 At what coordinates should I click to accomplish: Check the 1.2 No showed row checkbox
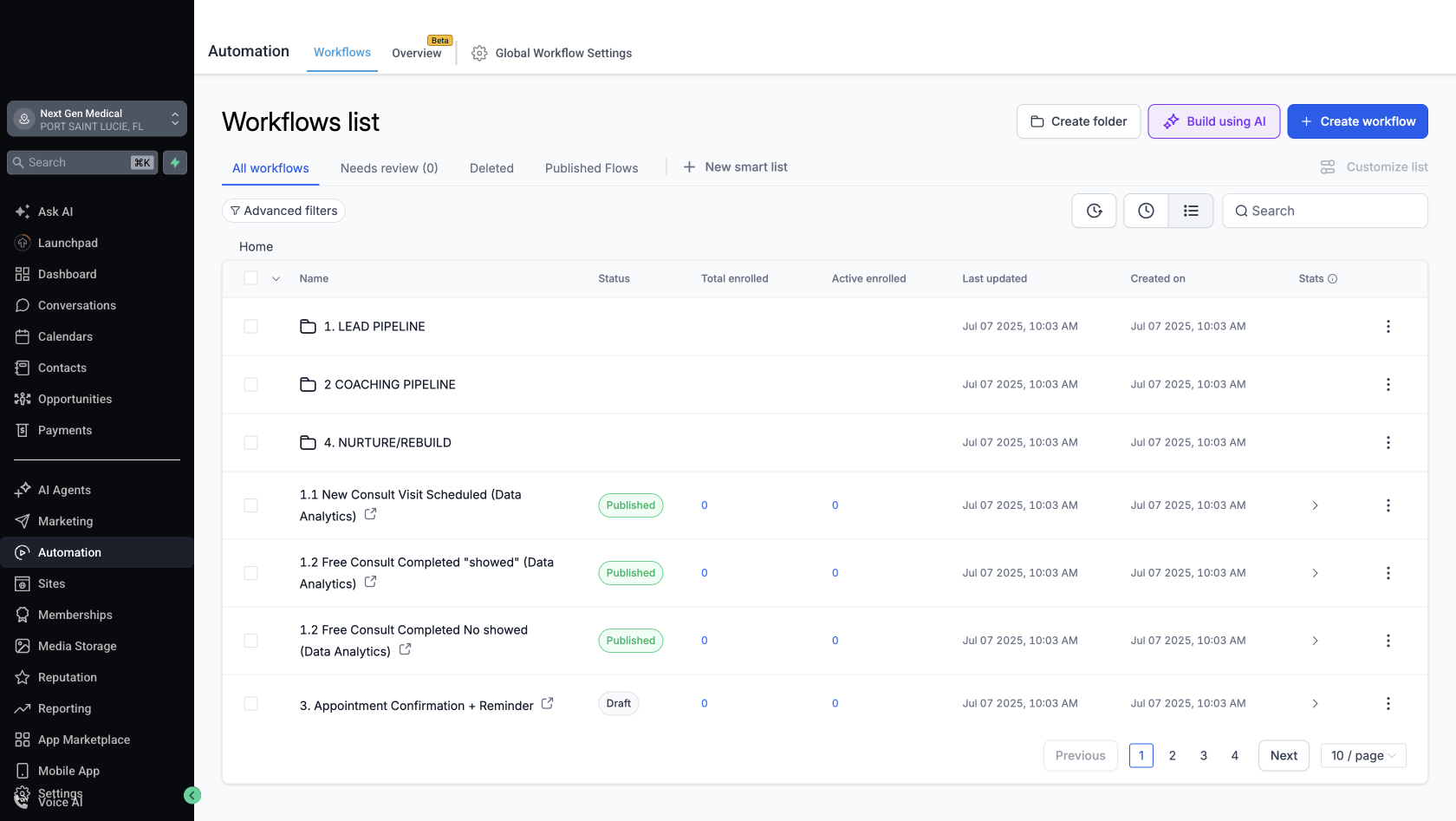pyautogui.click(x=250, y=641)
